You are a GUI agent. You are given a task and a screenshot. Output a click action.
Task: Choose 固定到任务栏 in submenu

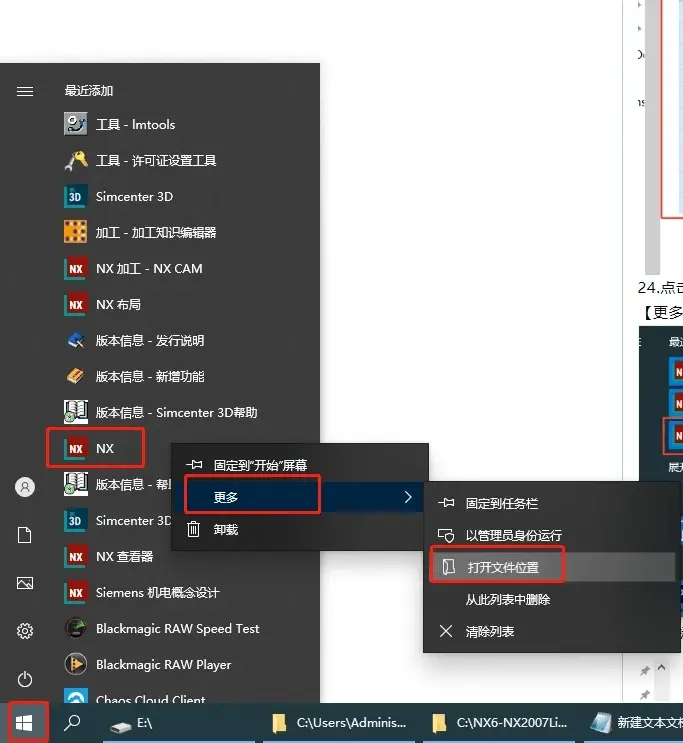552,503
